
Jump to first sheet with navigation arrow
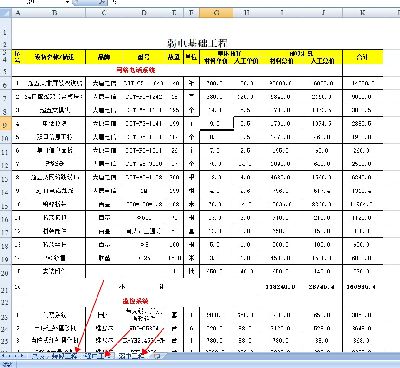click(x=3, y=356)
